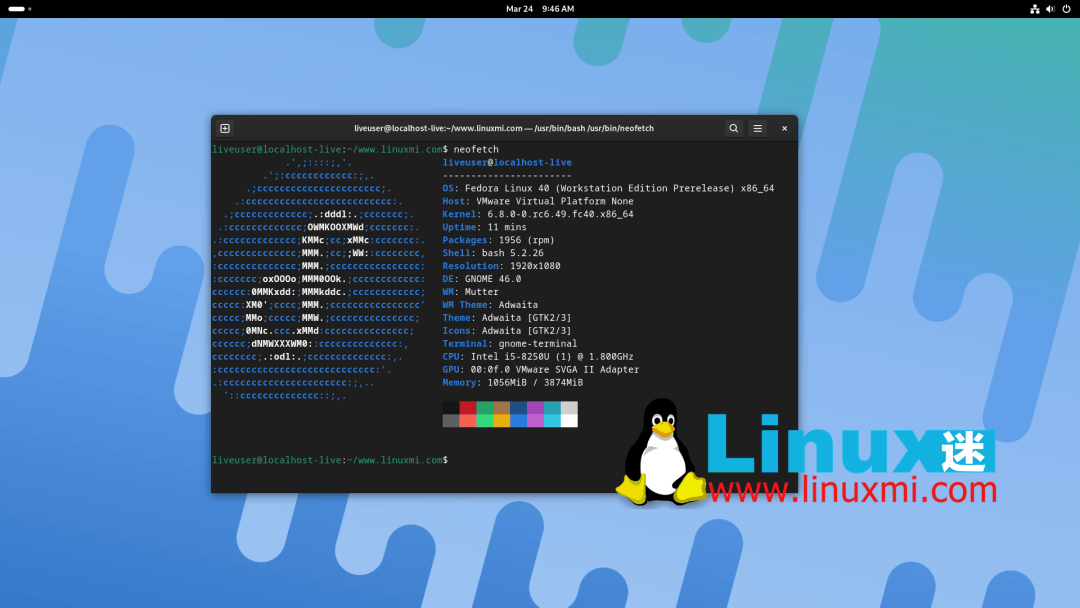
Task: Open a new terminal tab with the plus icon
Action: (x=224, y=128)
